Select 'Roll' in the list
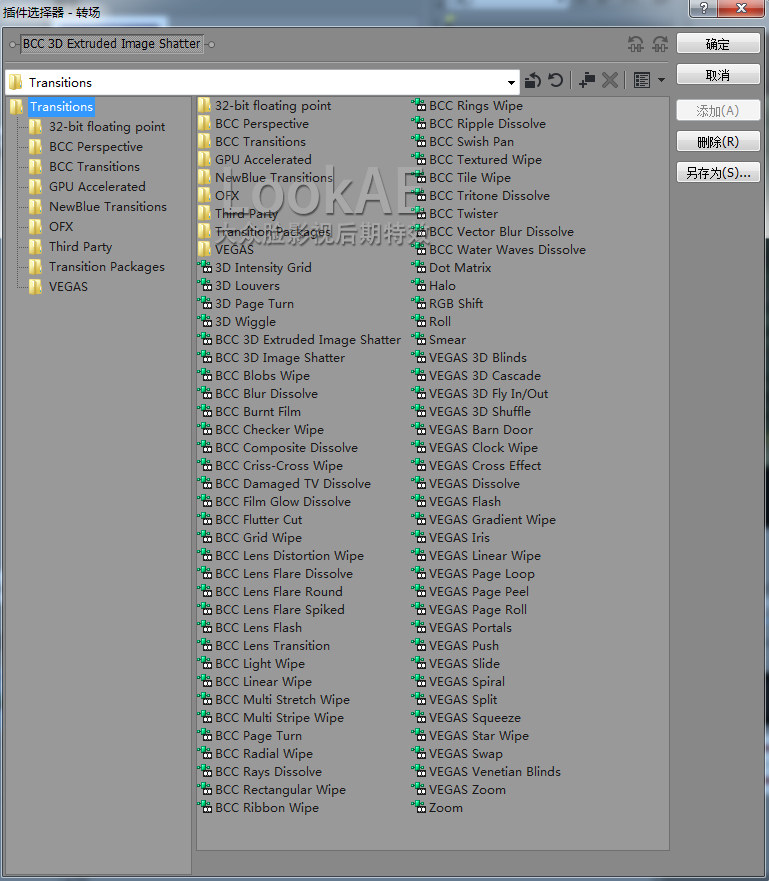This screenshot has width=769, height=881. pos(440,321)
